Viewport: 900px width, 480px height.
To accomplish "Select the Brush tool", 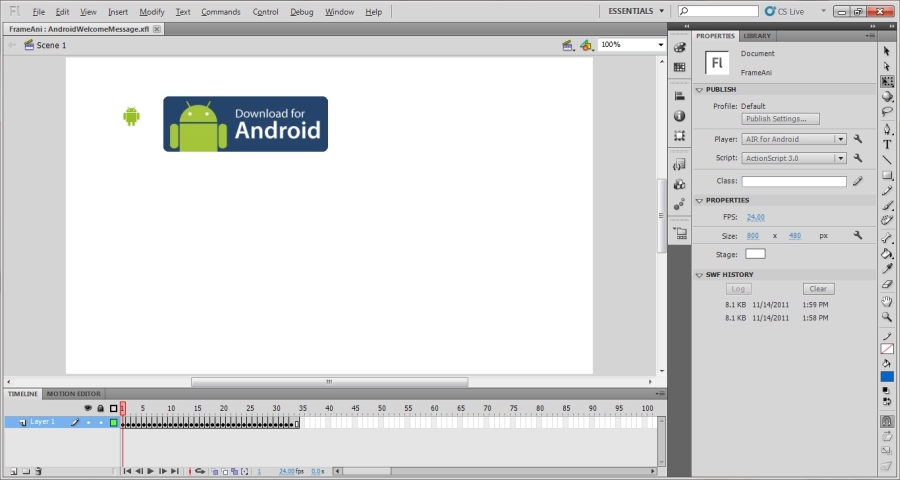I will coord(887,206).
